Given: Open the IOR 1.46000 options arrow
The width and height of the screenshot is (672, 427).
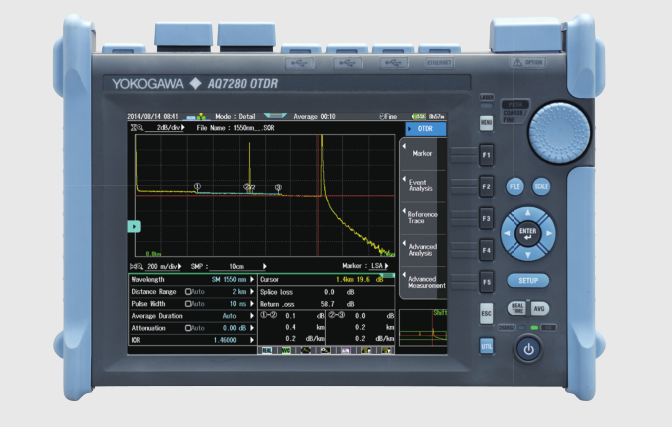Looking at the screenshot, I should [252, 340].
